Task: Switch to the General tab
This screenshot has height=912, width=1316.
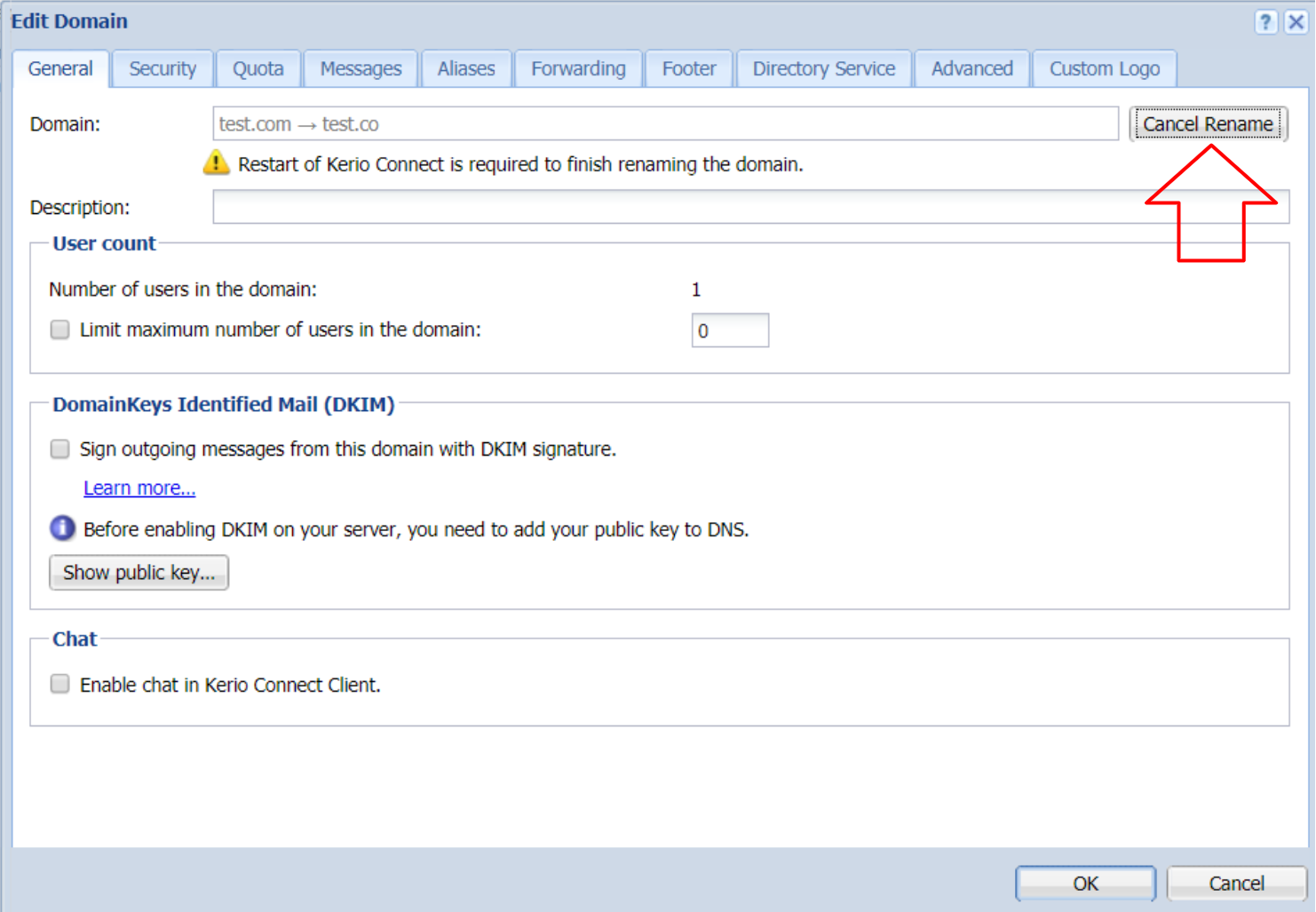Action: point(60,69)
